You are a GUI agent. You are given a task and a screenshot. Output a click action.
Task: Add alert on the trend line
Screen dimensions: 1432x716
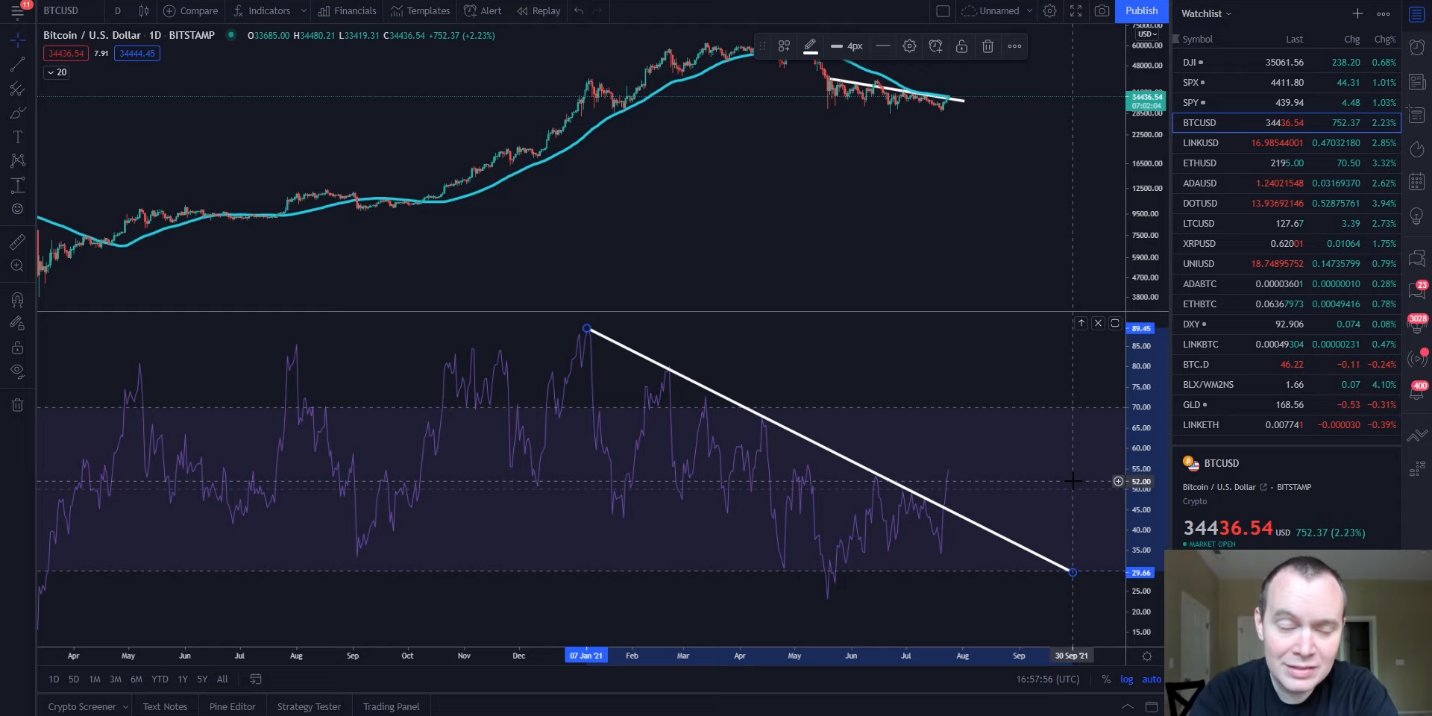(935, 46)
